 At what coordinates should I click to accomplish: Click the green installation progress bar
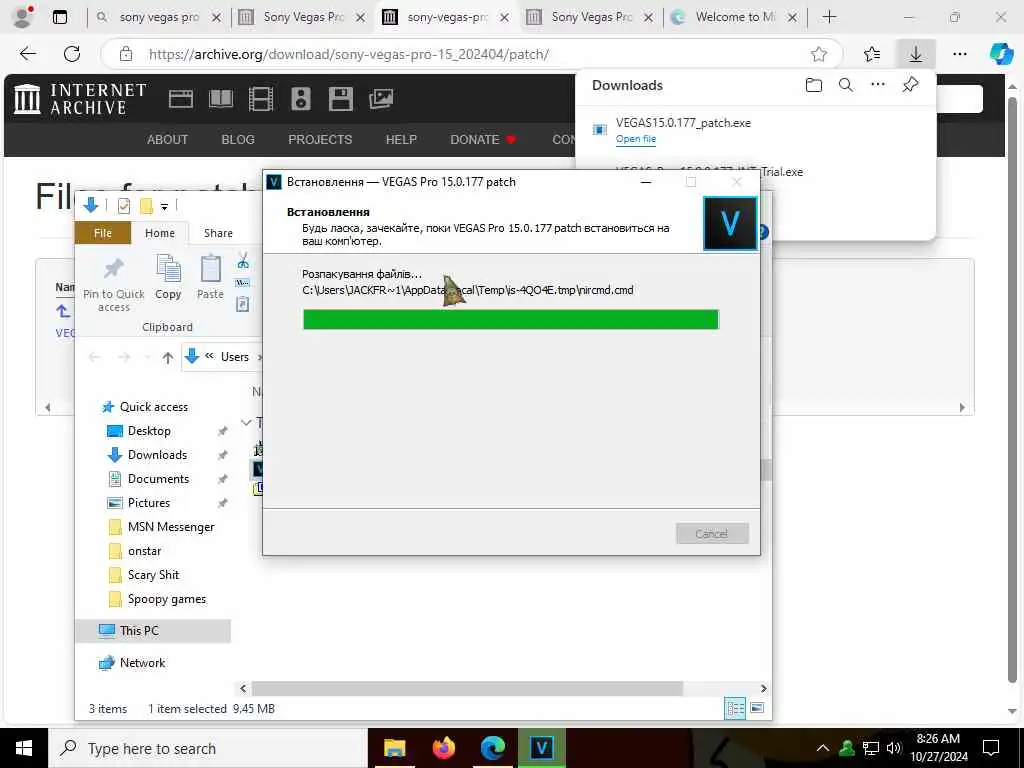tap(511, 319)
